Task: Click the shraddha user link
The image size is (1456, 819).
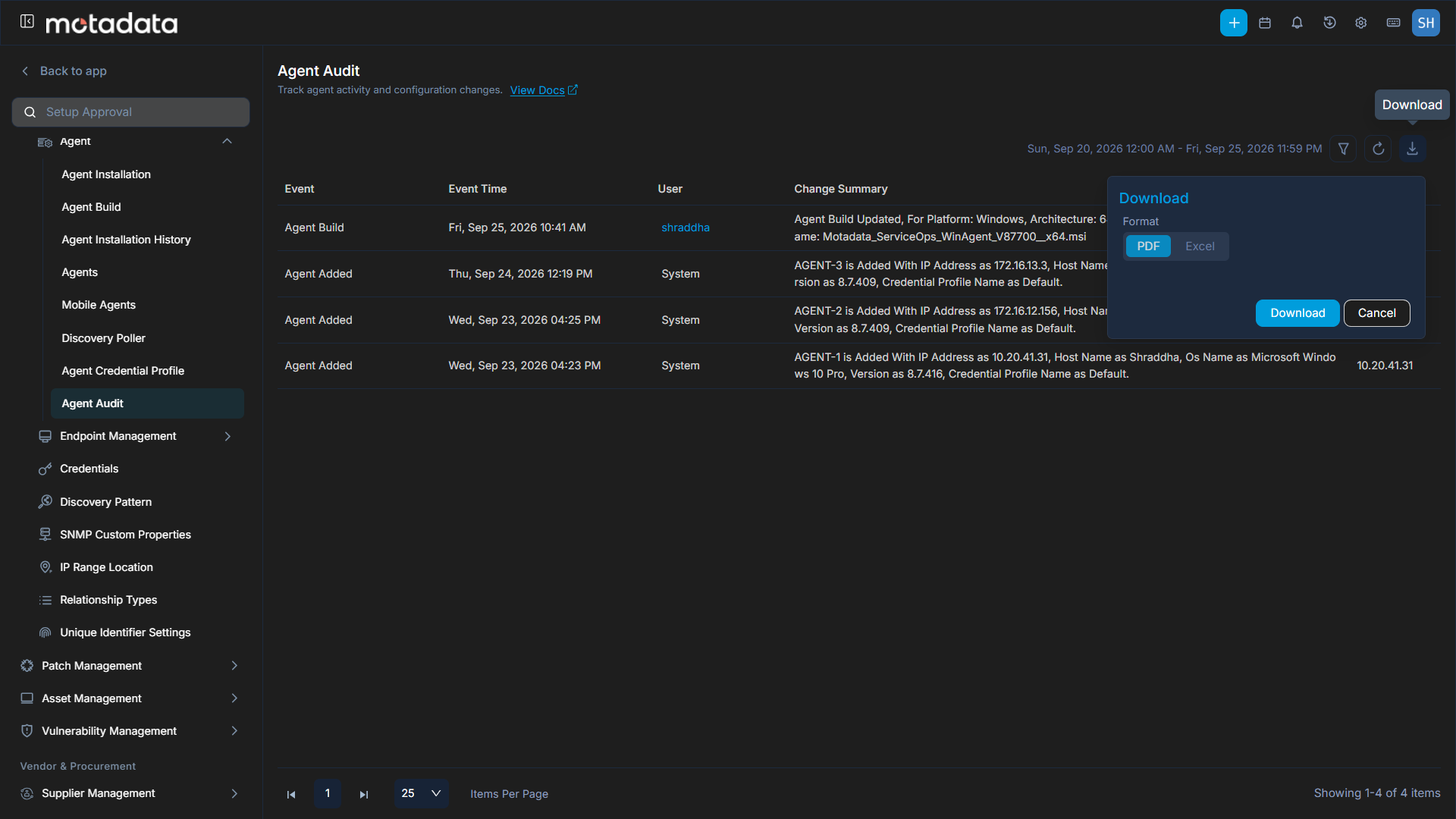Action: (x=686, y=227)
